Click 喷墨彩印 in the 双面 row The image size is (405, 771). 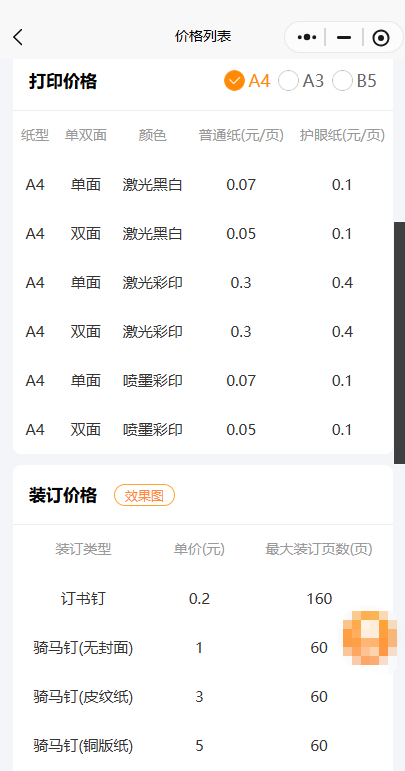click(152, 430)
